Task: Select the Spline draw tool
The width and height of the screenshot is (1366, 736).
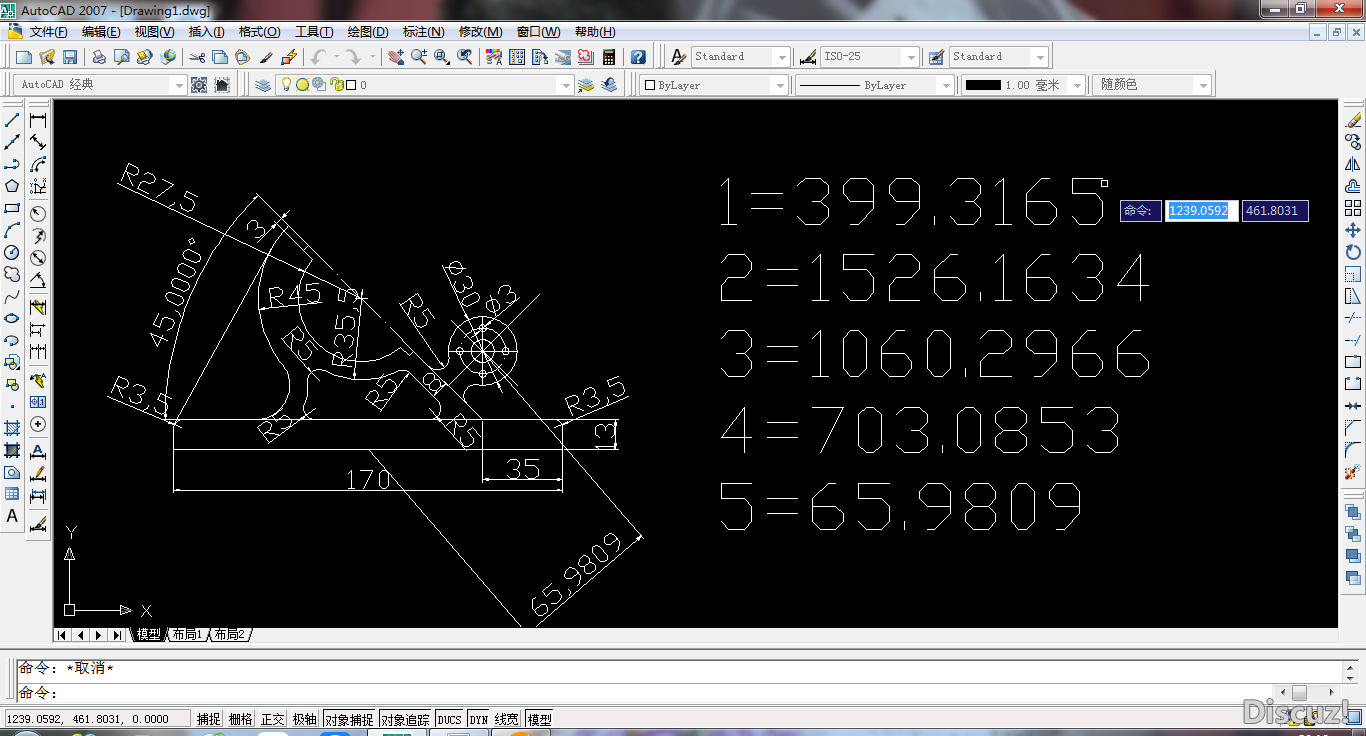Action: pyautogui.click(x=12, y=296)
